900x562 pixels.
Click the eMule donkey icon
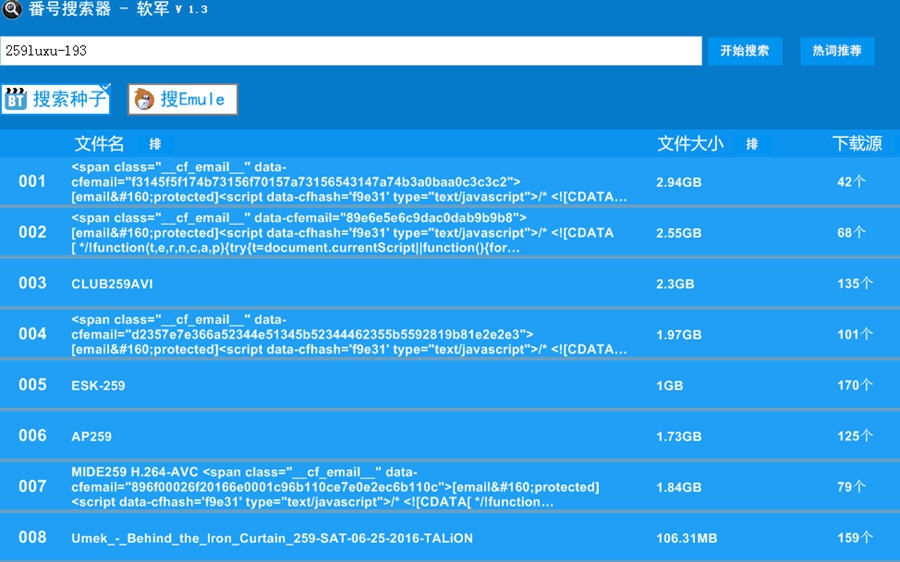pyautogui.click(x=145, y=99)
